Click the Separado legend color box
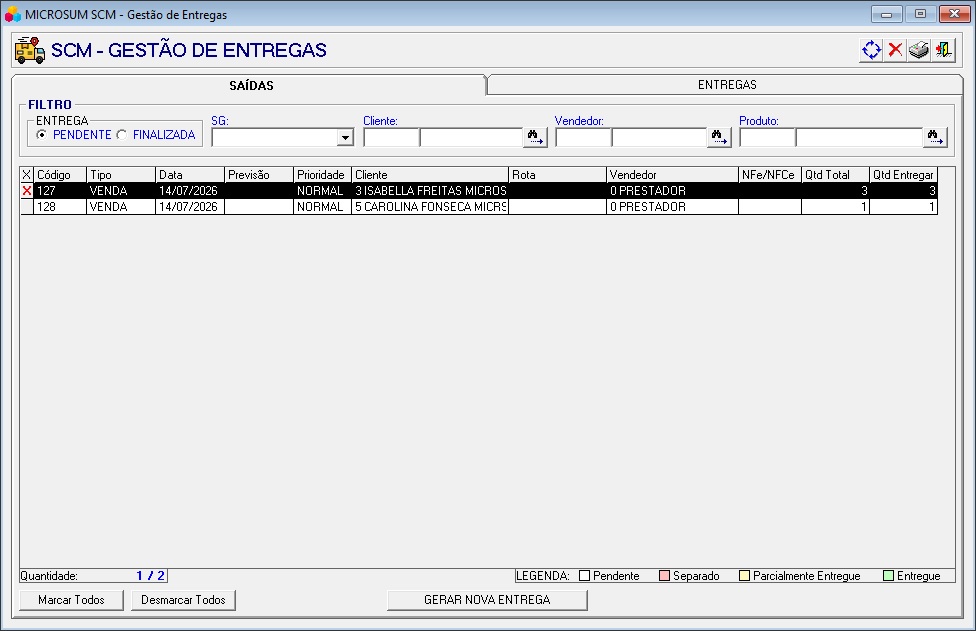The height and width of the screenshot is (631, 976). (664, 576)
